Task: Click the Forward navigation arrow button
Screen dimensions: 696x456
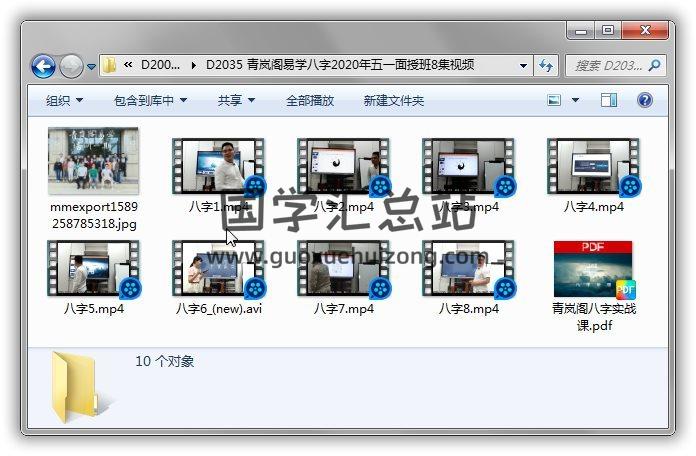Action: click(x=71, y=67)
